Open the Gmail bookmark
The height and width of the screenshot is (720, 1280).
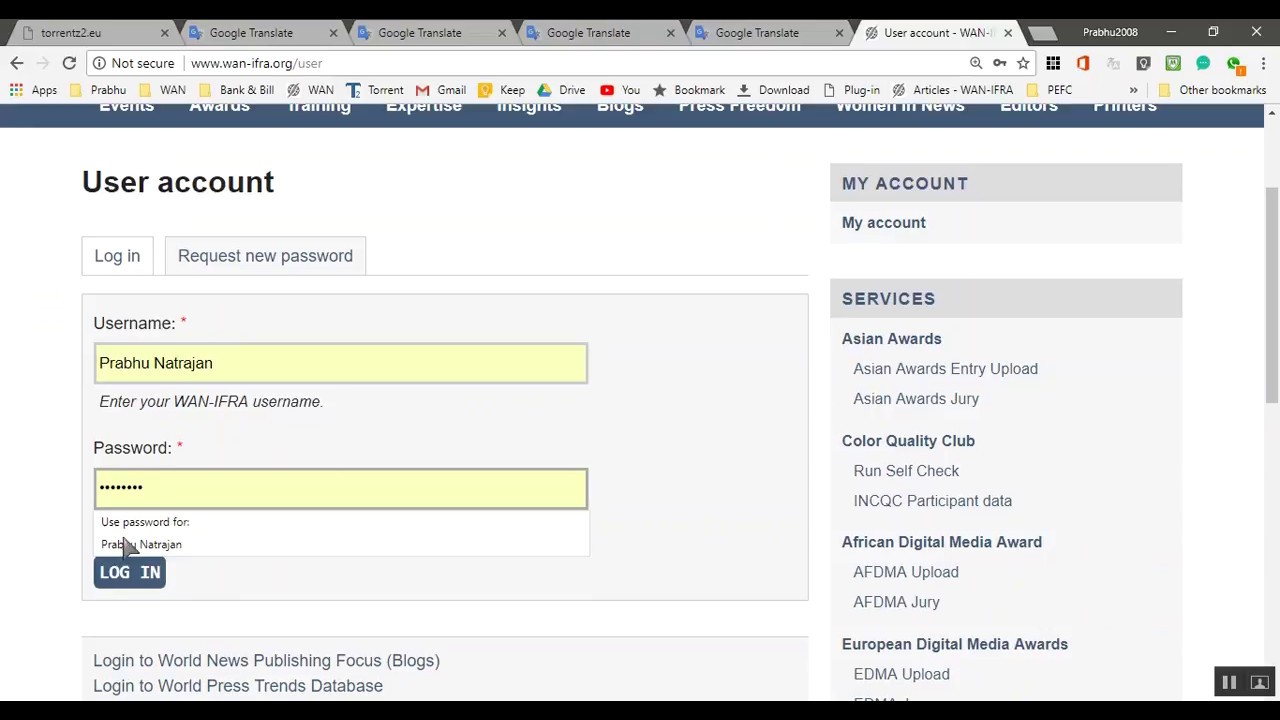pyautogui.click(x=441, y=90)
